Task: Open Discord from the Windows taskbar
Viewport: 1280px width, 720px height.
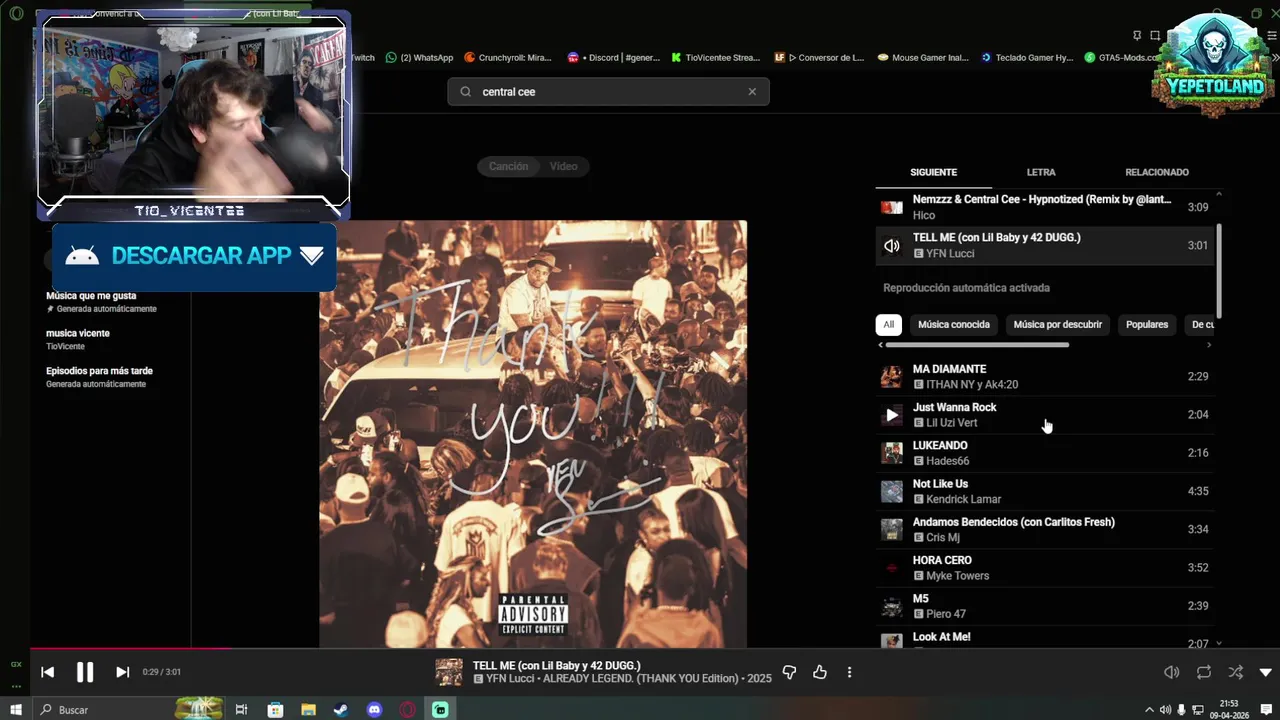Action: point(374,709)
